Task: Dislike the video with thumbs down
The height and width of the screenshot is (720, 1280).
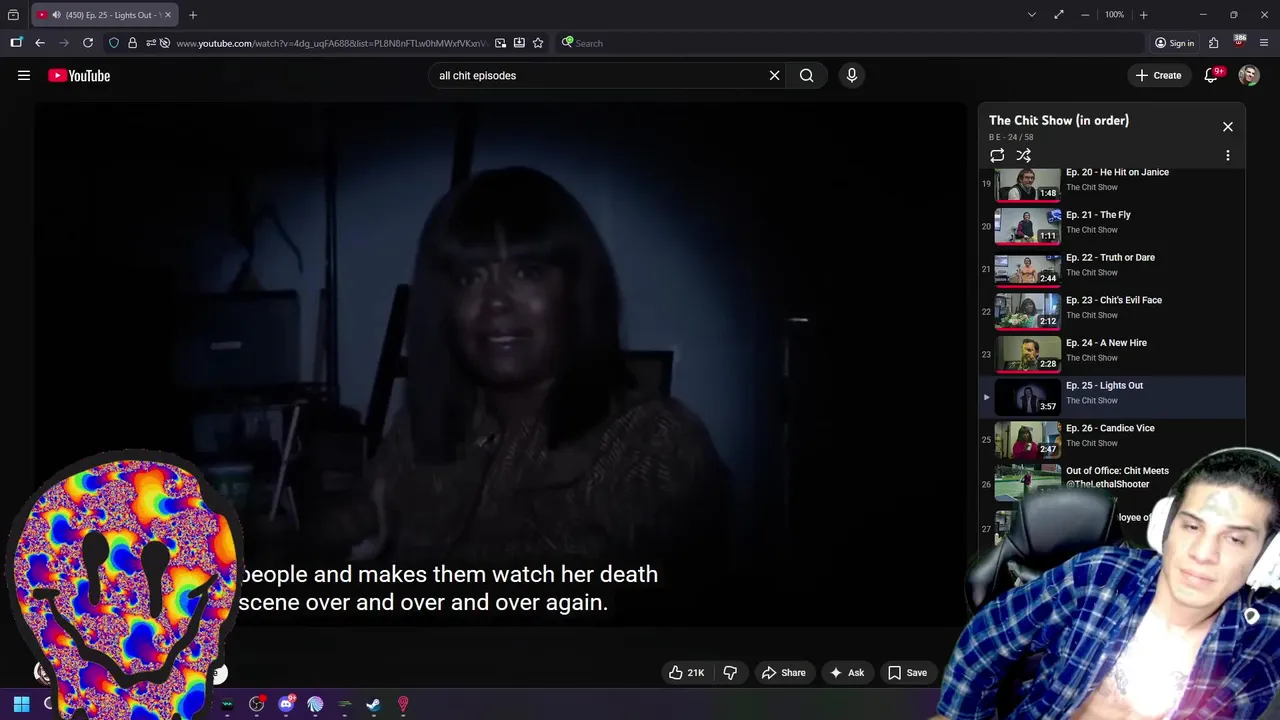Action: pyautogui.click(x=730, y=673)
